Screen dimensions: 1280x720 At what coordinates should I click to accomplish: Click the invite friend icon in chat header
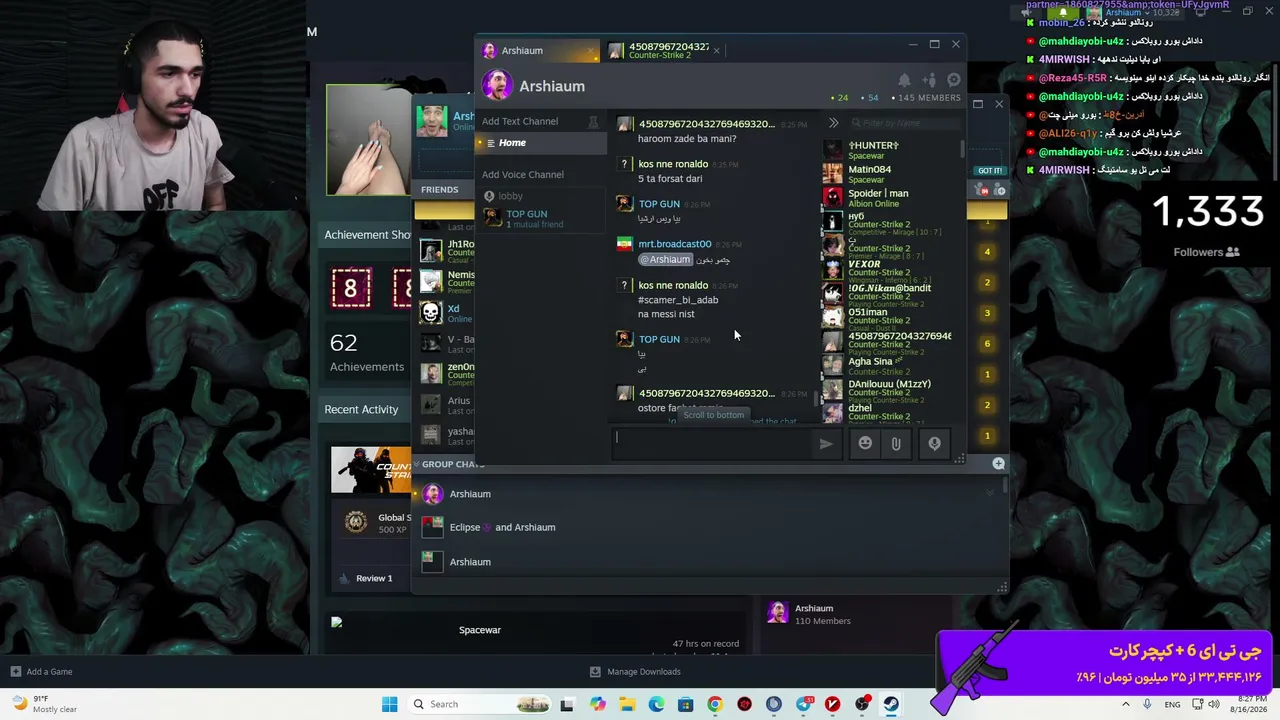pyautogui.click(x=929, y=80)
